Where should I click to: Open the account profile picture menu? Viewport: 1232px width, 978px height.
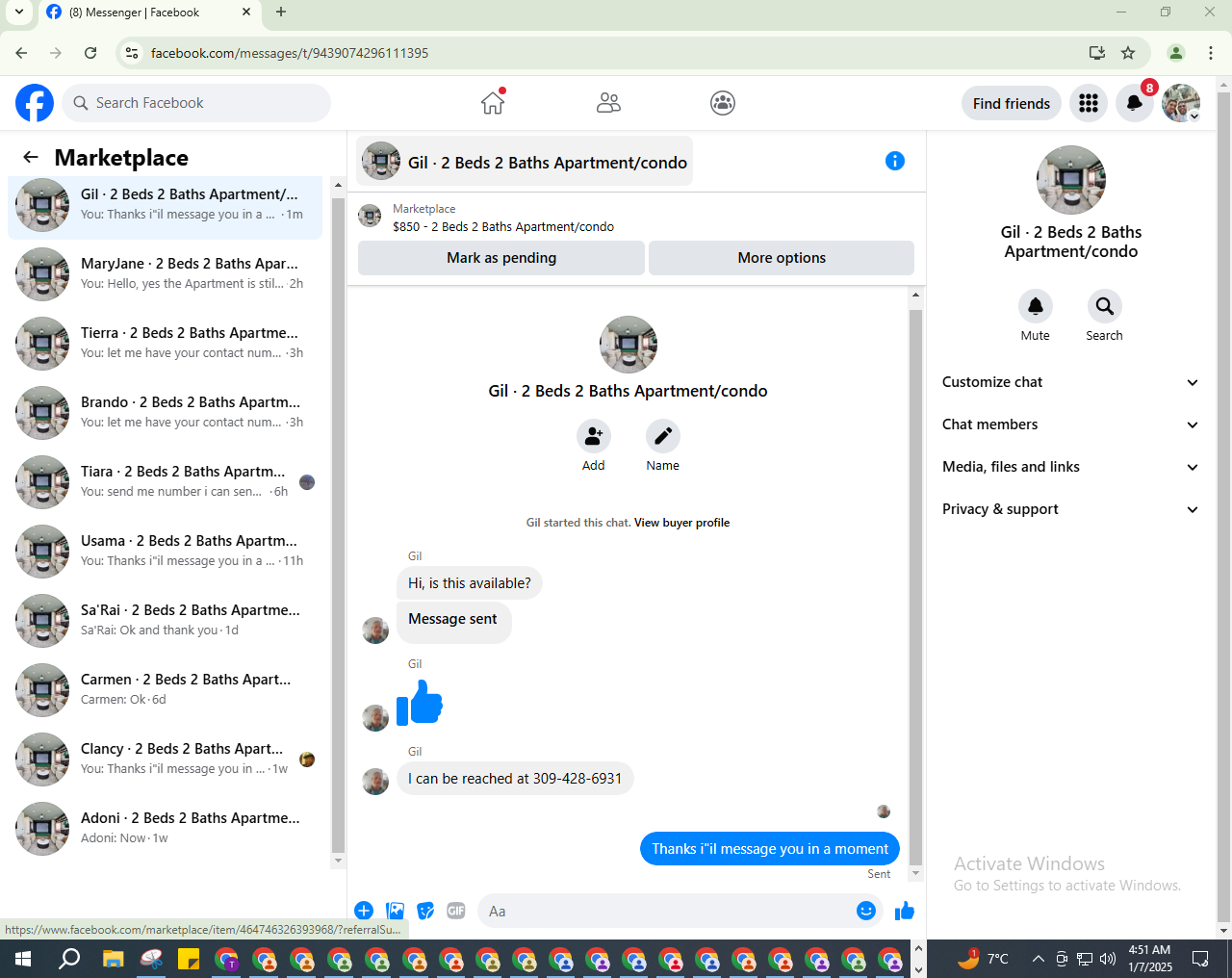click(x=1181, y=103)
